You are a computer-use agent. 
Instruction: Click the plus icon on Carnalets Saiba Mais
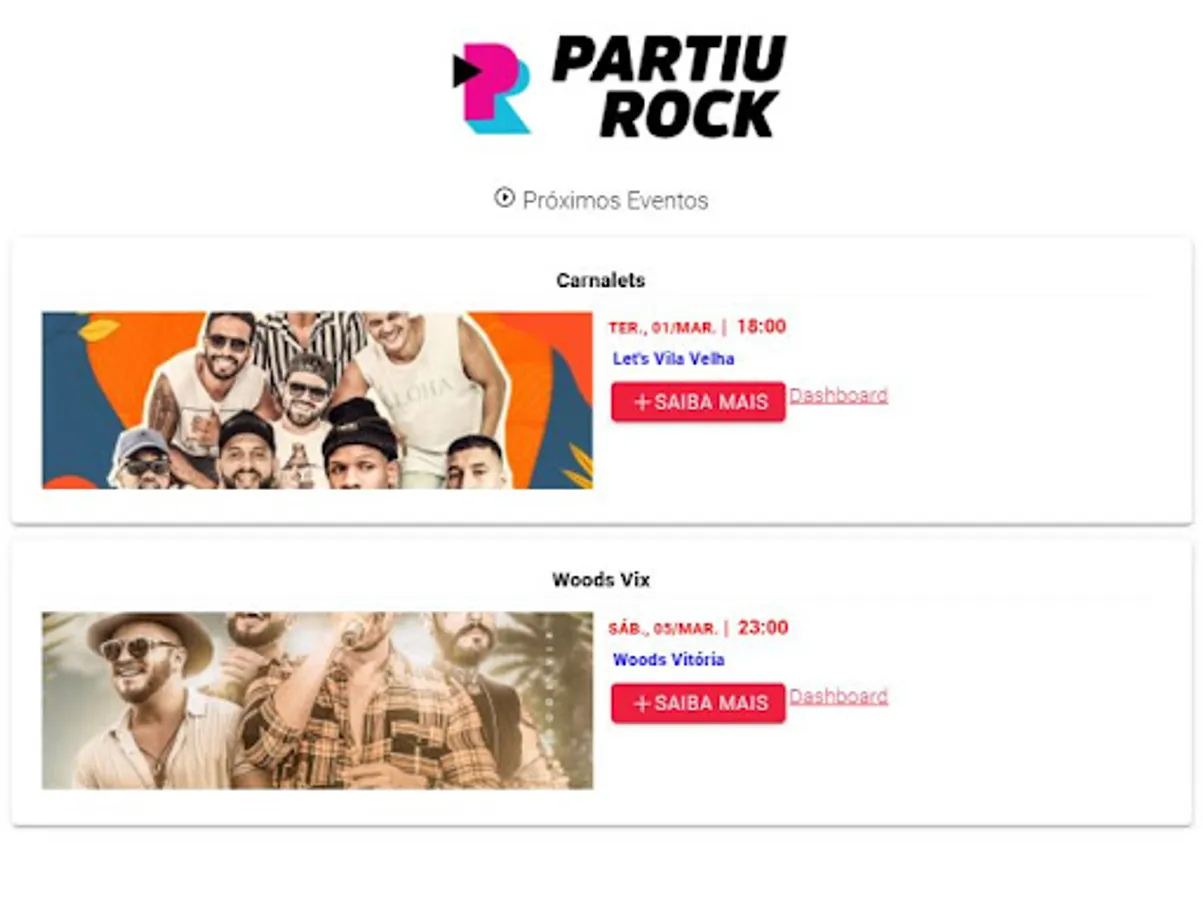[642, 402]
